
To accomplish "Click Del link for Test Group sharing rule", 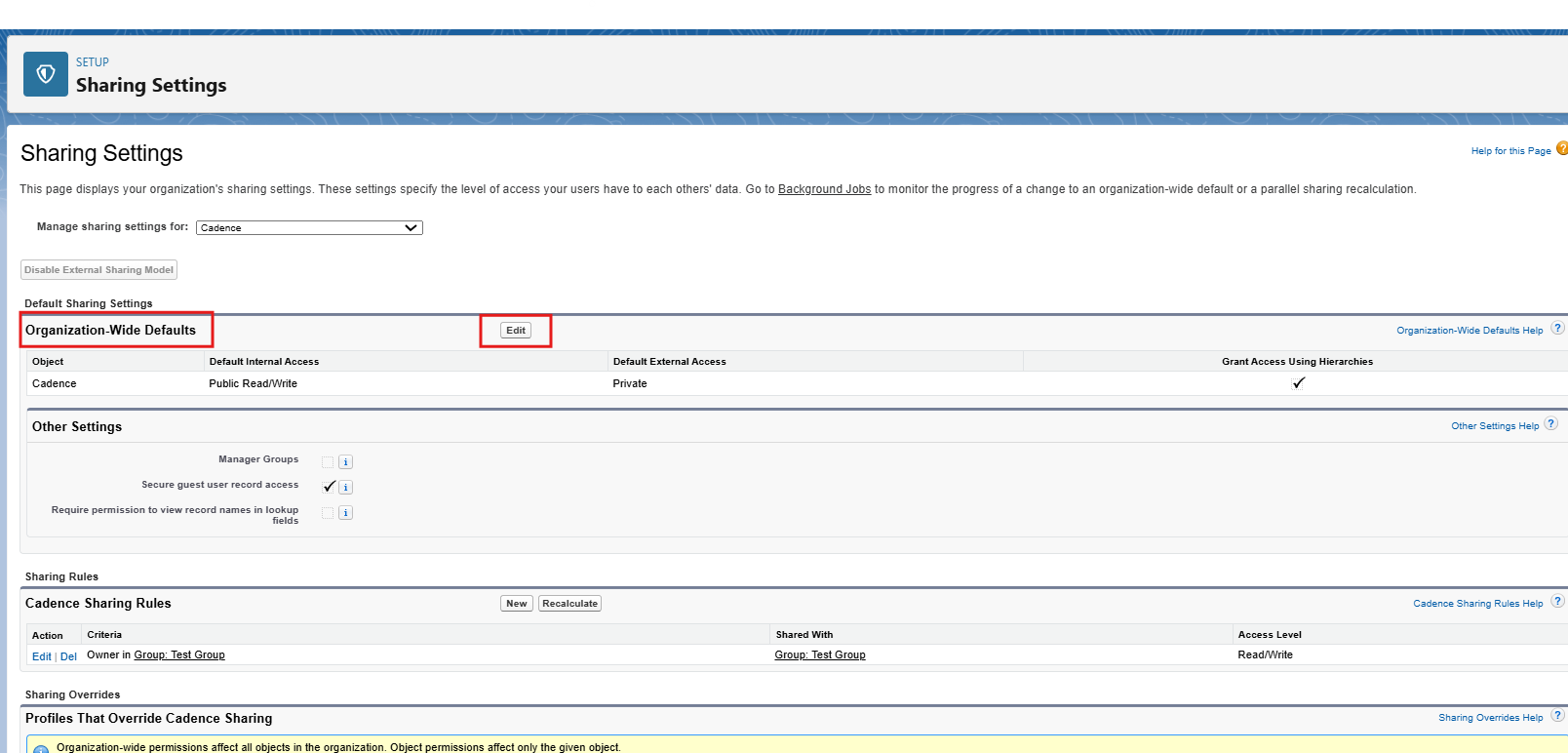I will click(68, 656).
